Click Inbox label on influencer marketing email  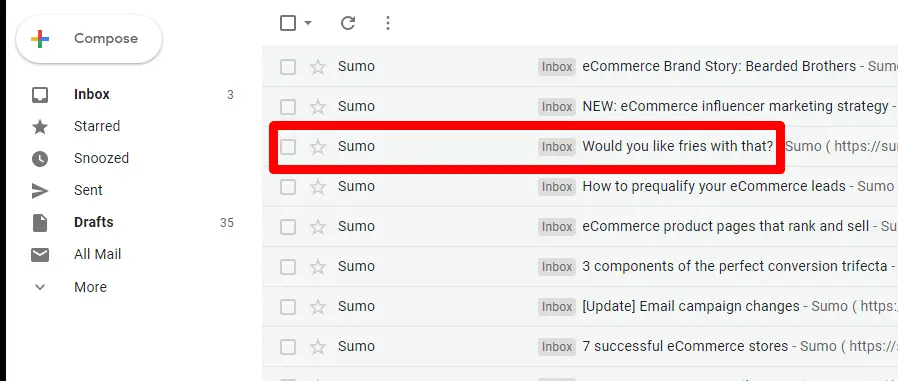[557, 107]
